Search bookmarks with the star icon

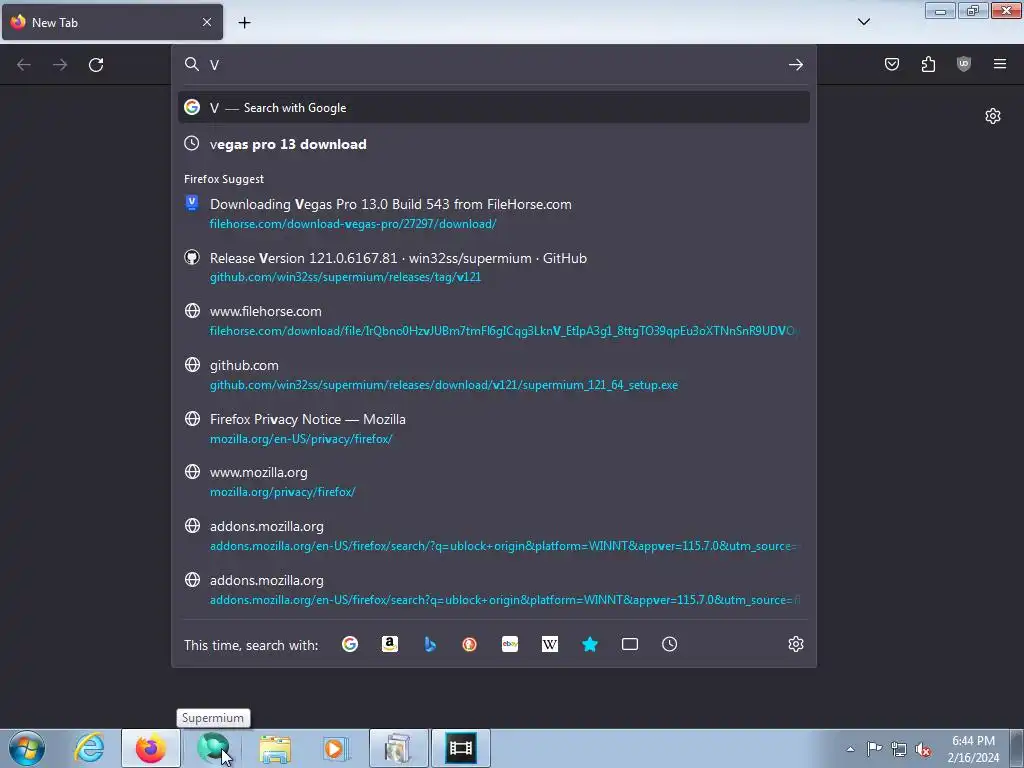(x=590, y=645)
